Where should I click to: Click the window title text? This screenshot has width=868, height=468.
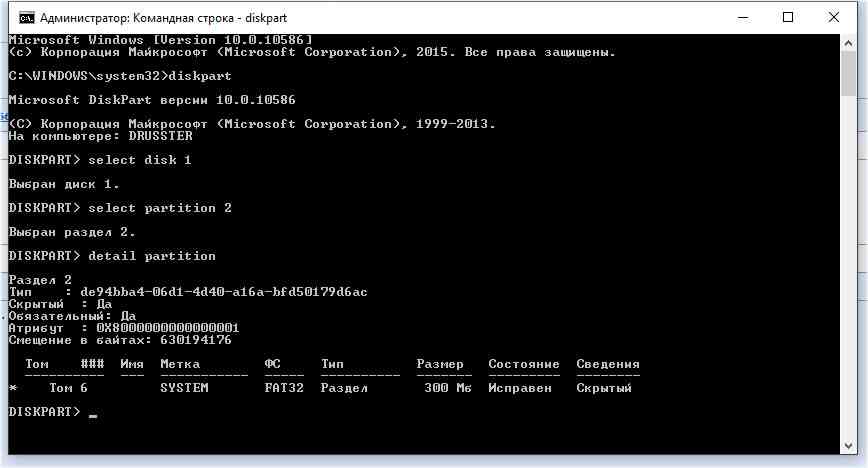pyautogui.click(x=163, y=18)
